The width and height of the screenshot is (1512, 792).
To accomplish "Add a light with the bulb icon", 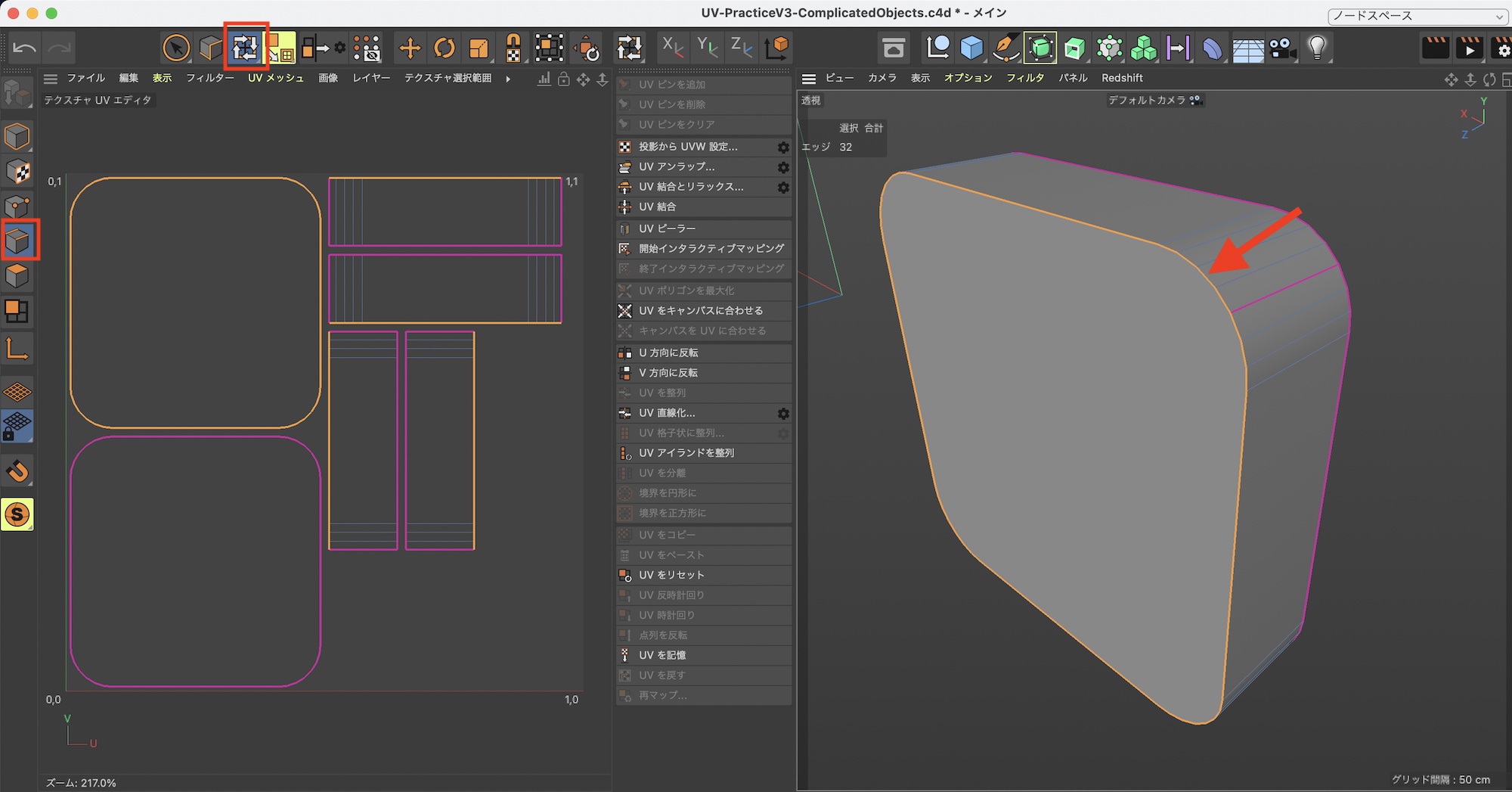I will 1317,48.
